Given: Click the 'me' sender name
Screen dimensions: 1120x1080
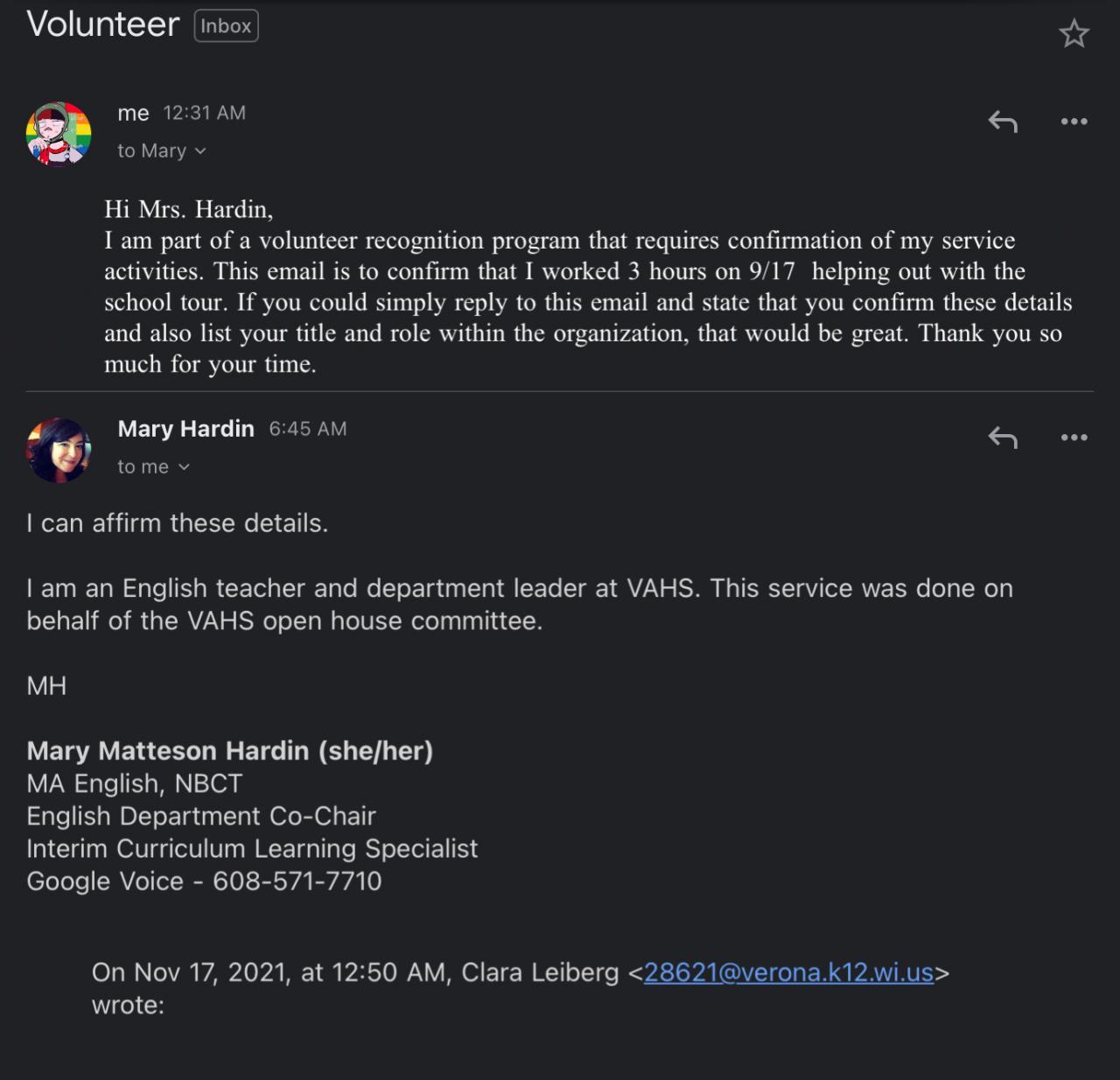Looking at the screenshot, I should [133, 114].
